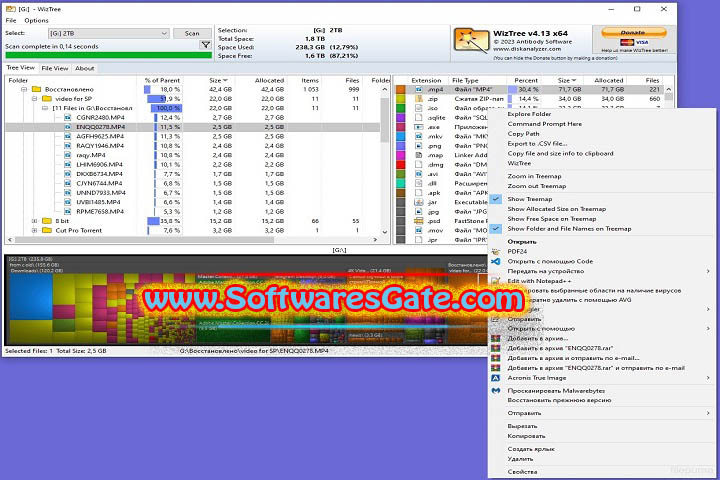
Task: Click the .jar extension file icon
Action: click(x=419, y=202)
